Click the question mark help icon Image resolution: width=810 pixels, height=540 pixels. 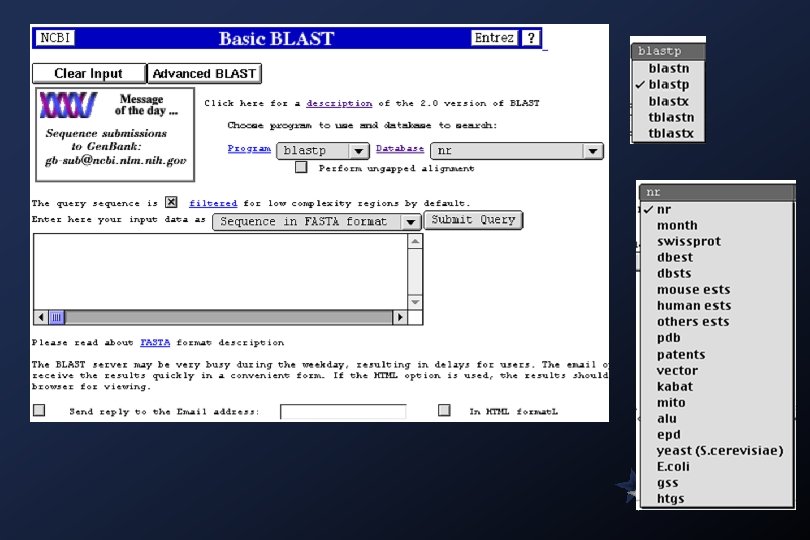(531, 38)
